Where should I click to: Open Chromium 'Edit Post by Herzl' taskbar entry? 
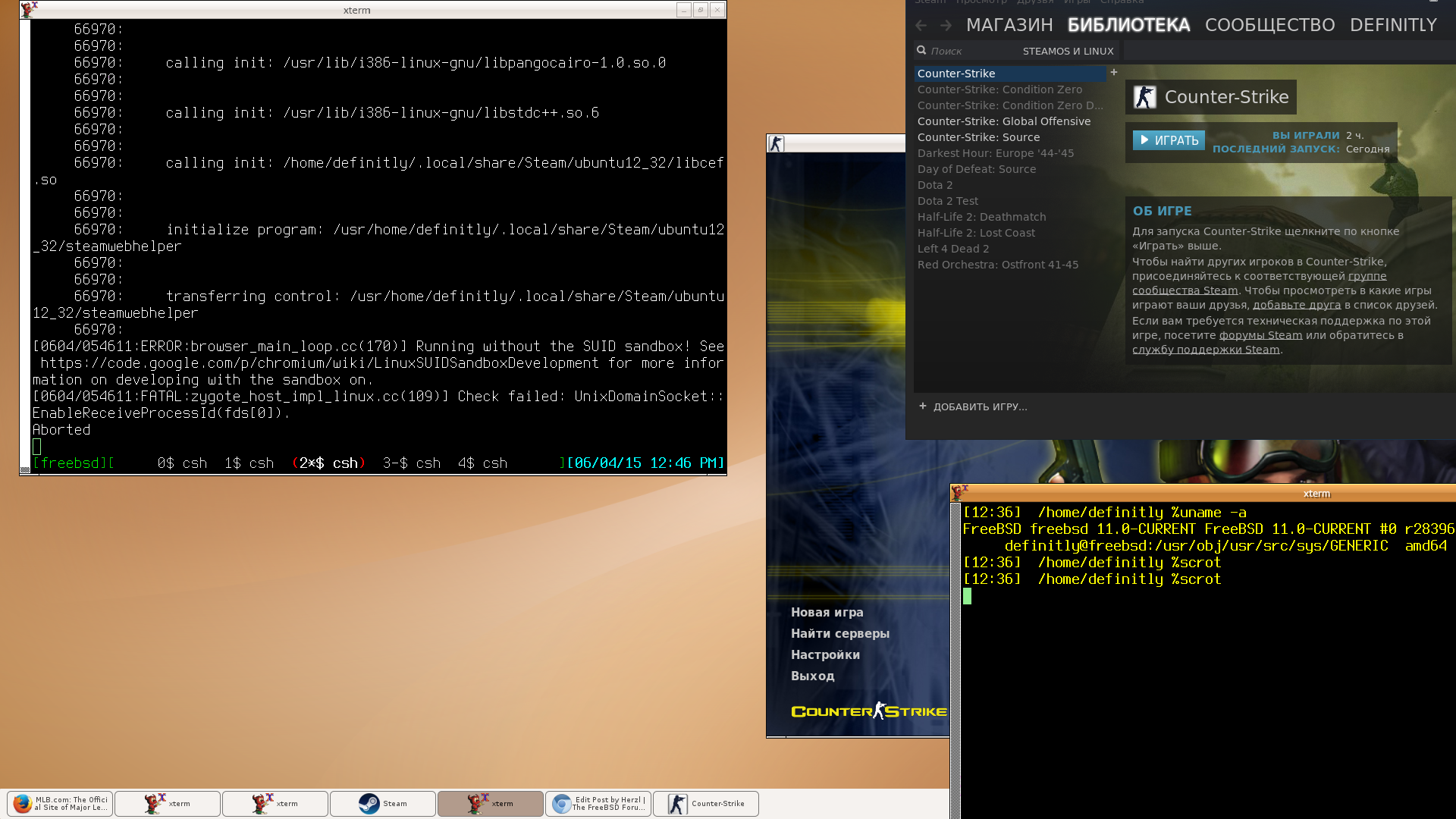tap(598, 804)
